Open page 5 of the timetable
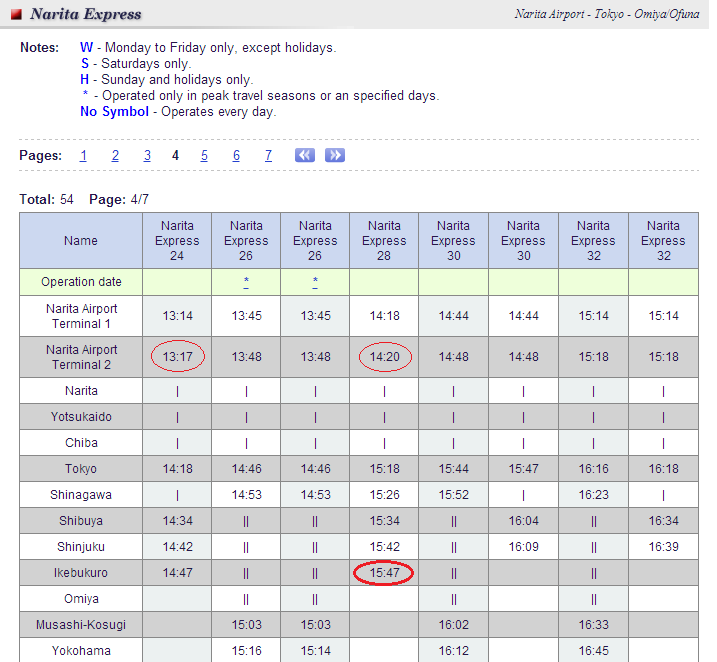The height and width of the screenshot is (662, 717). [204, 156]
